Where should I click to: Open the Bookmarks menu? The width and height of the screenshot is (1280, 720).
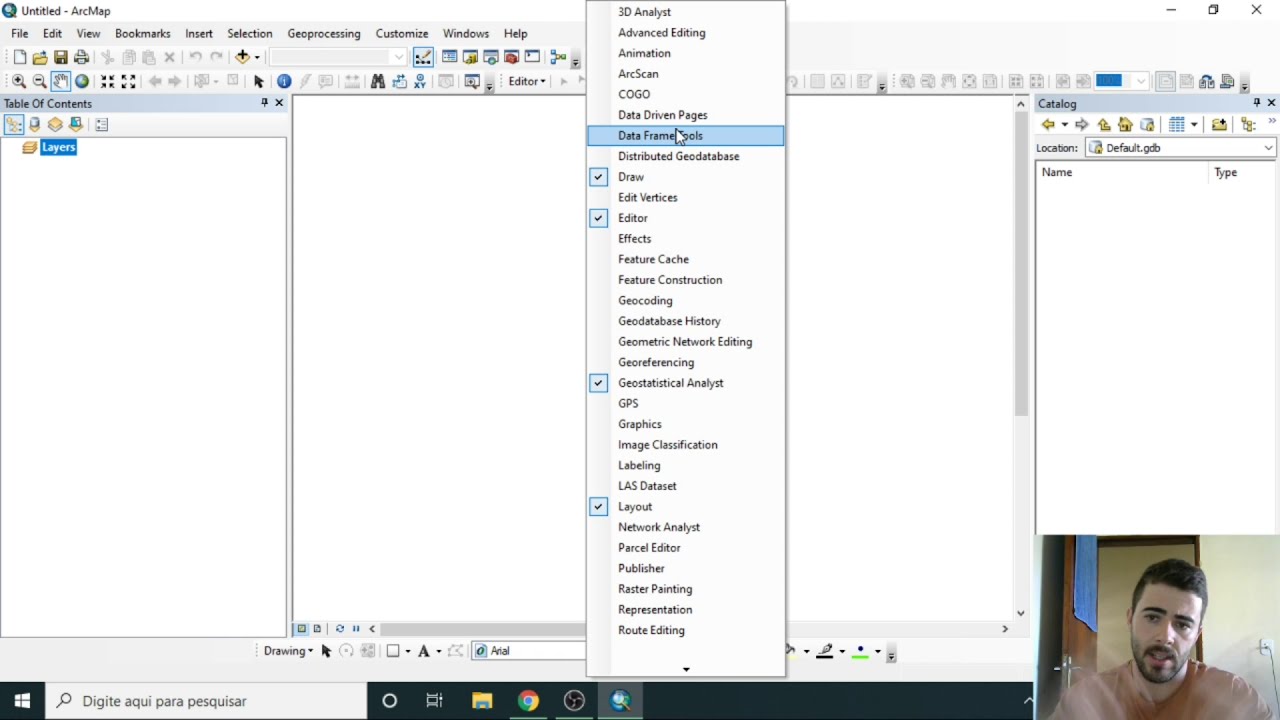[x=143, y=34]
